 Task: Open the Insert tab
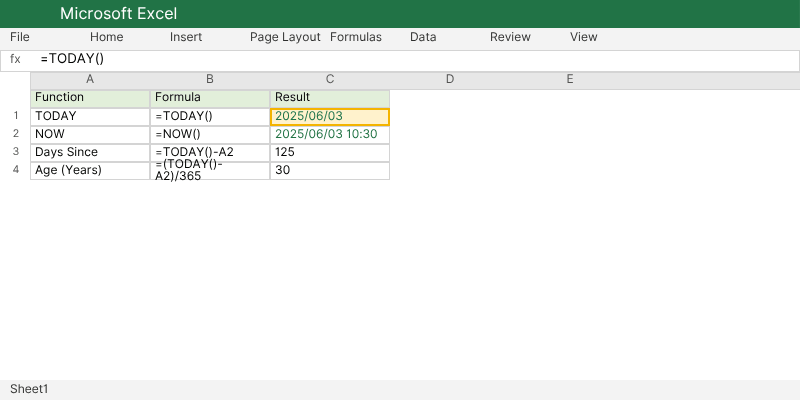[x=186, y=37]
